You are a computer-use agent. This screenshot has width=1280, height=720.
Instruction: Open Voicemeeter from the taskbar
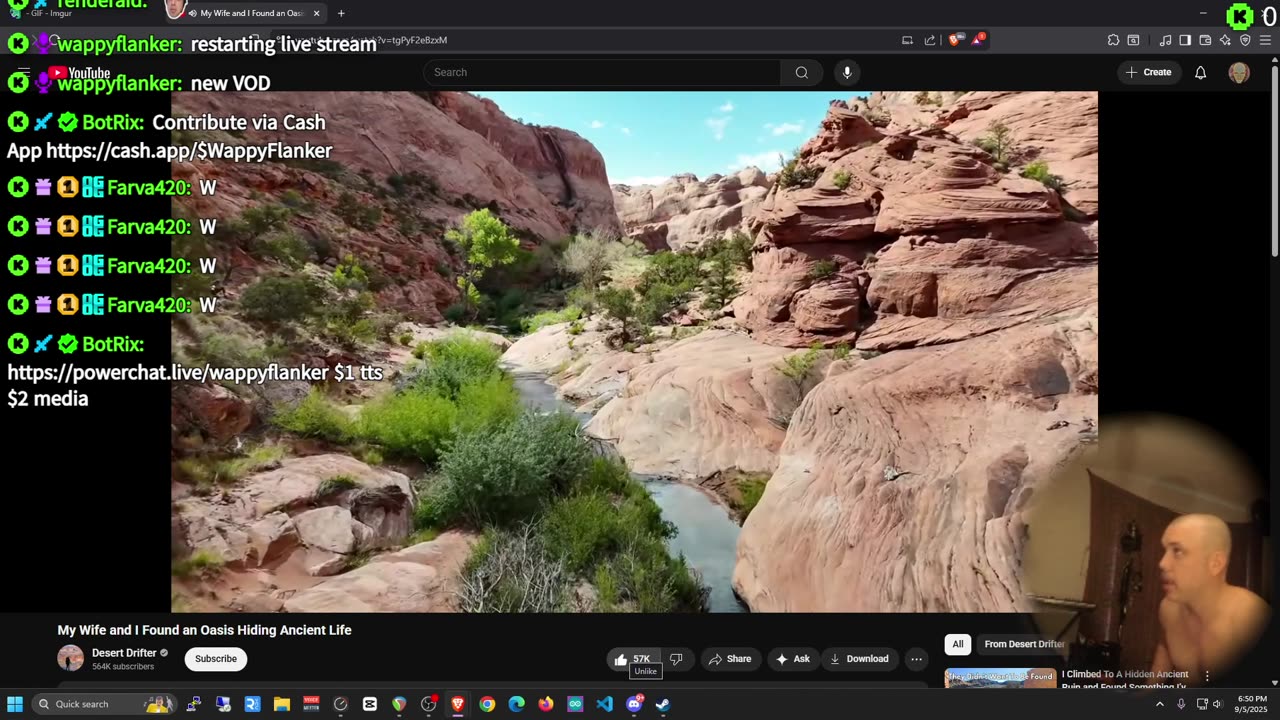(311, 704)
